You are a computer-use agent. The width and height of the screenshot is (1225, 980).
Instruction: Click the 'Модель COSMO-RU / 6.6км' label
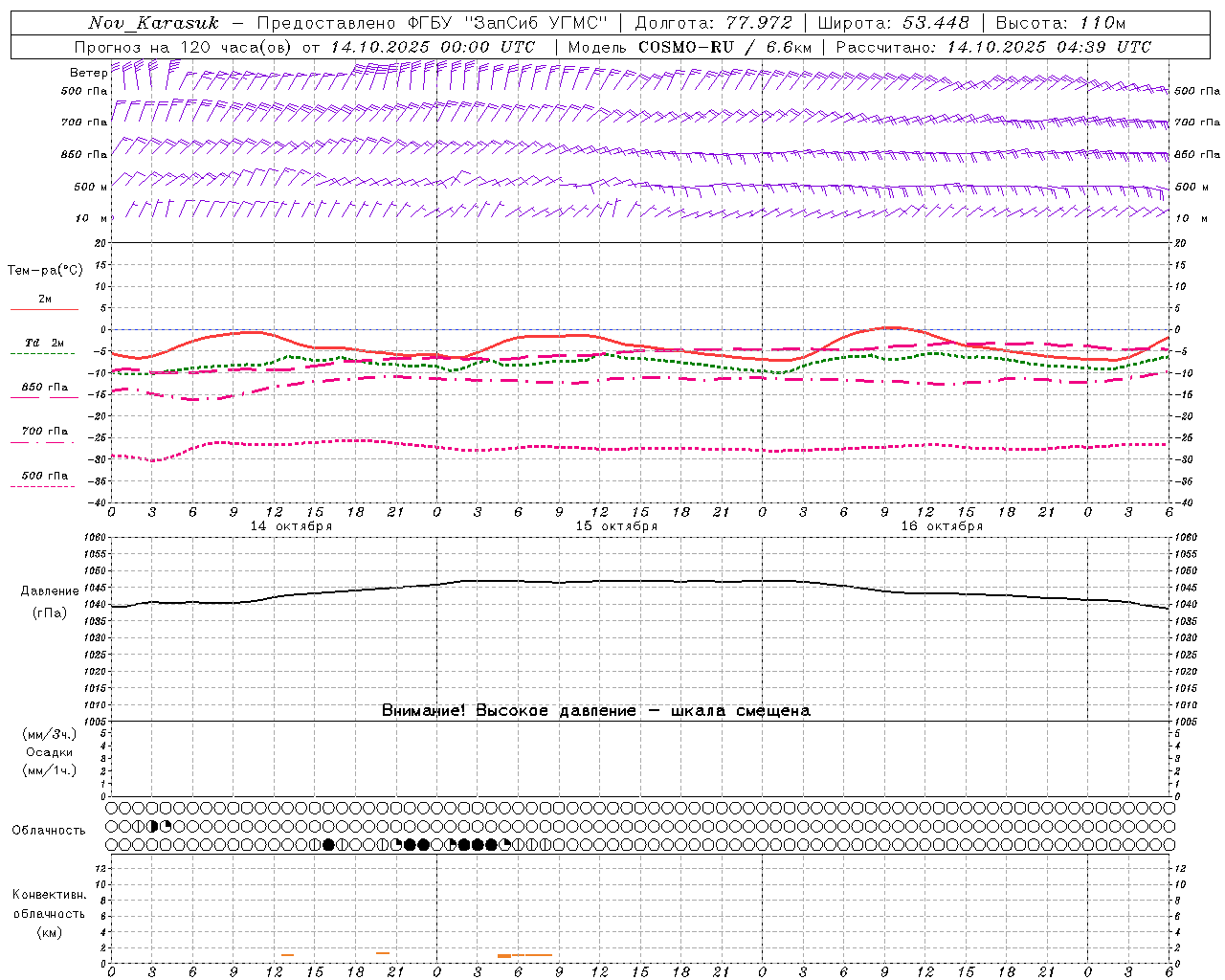(689, 47)
